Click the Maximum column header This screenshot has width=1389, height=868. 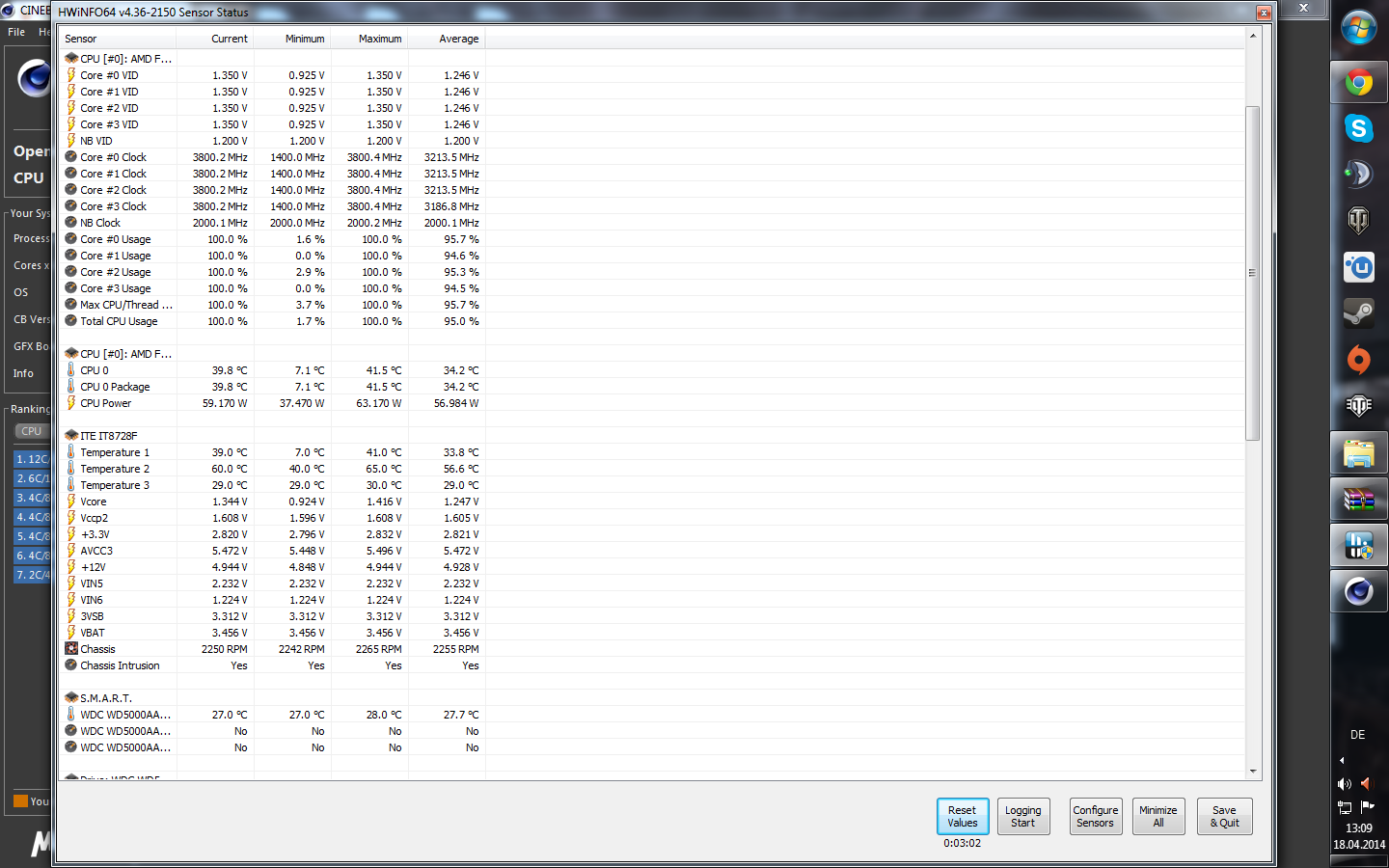(x=369, y=39)
